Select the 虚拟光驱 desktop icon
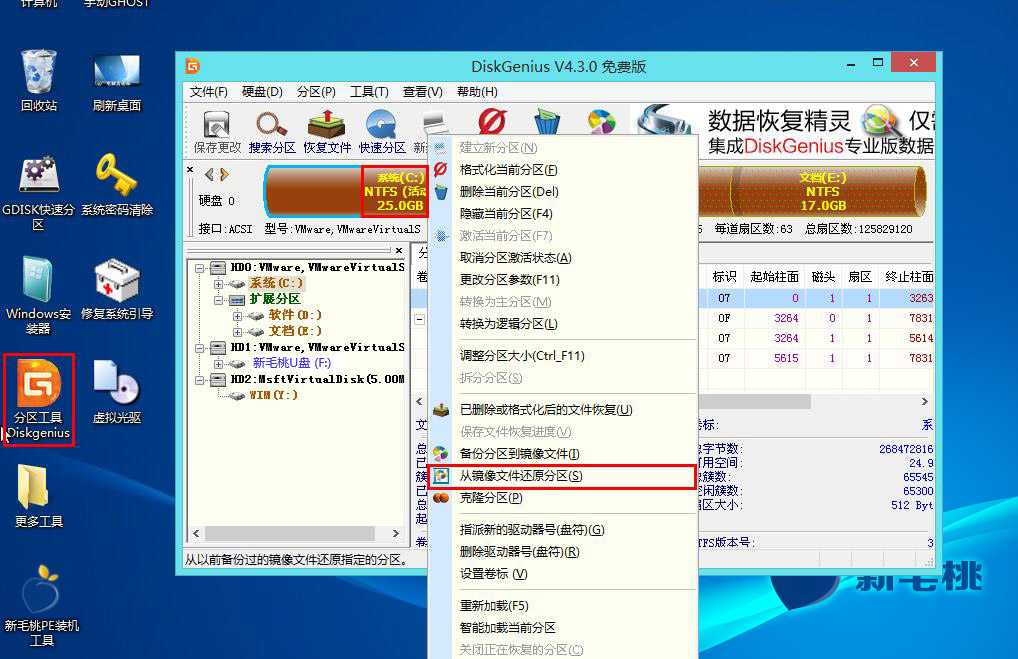The height and width of the screenshot is (659, 1018). point(117,392)
